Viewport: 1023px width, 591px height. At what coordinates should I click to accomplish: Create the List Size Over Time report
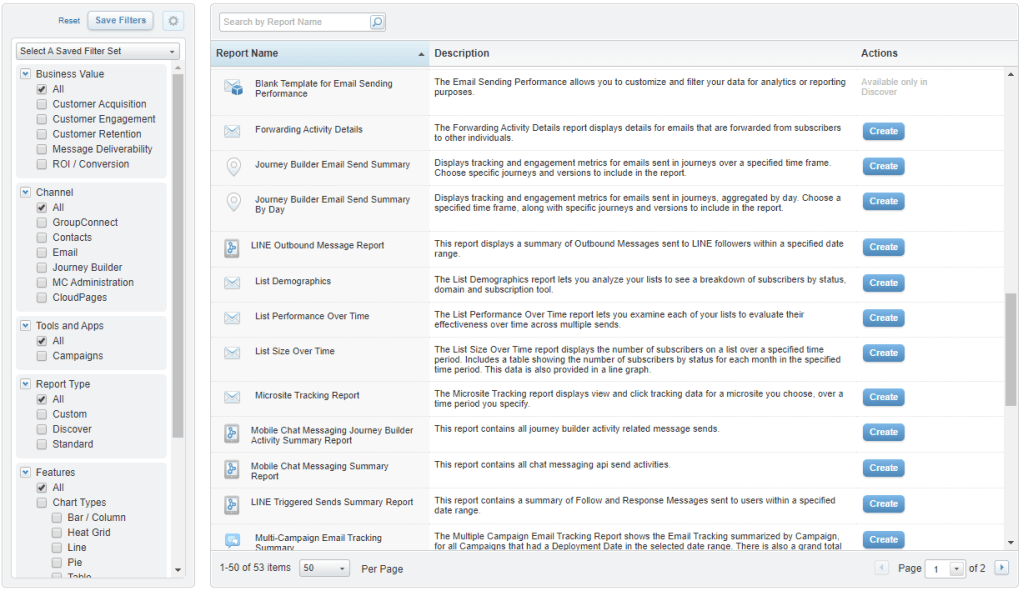[x=883, y=353]
